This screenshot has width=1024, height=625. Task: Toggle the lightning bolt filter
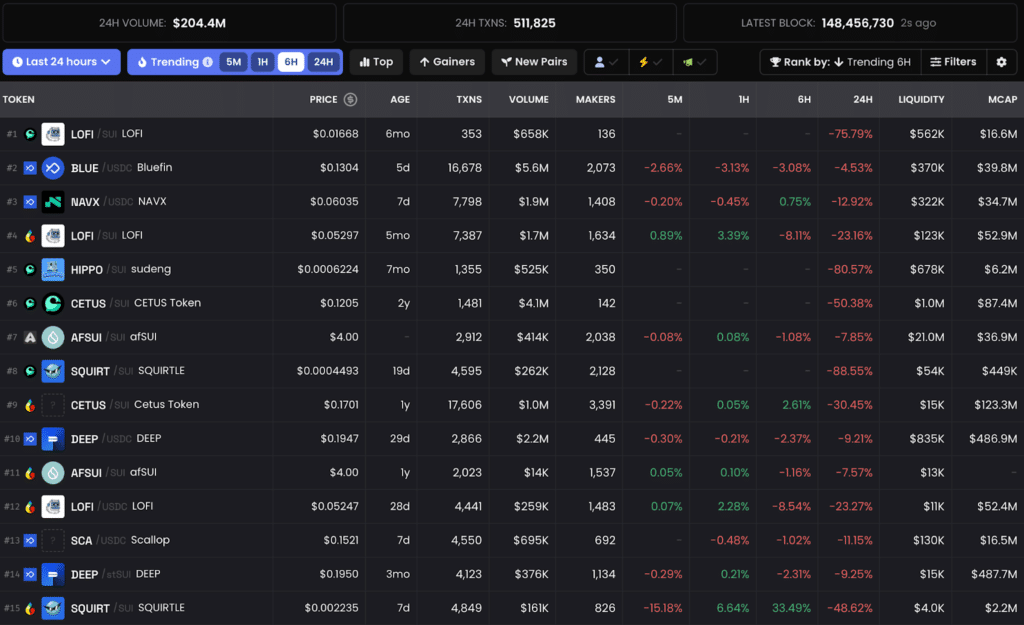tap(650, 62)
